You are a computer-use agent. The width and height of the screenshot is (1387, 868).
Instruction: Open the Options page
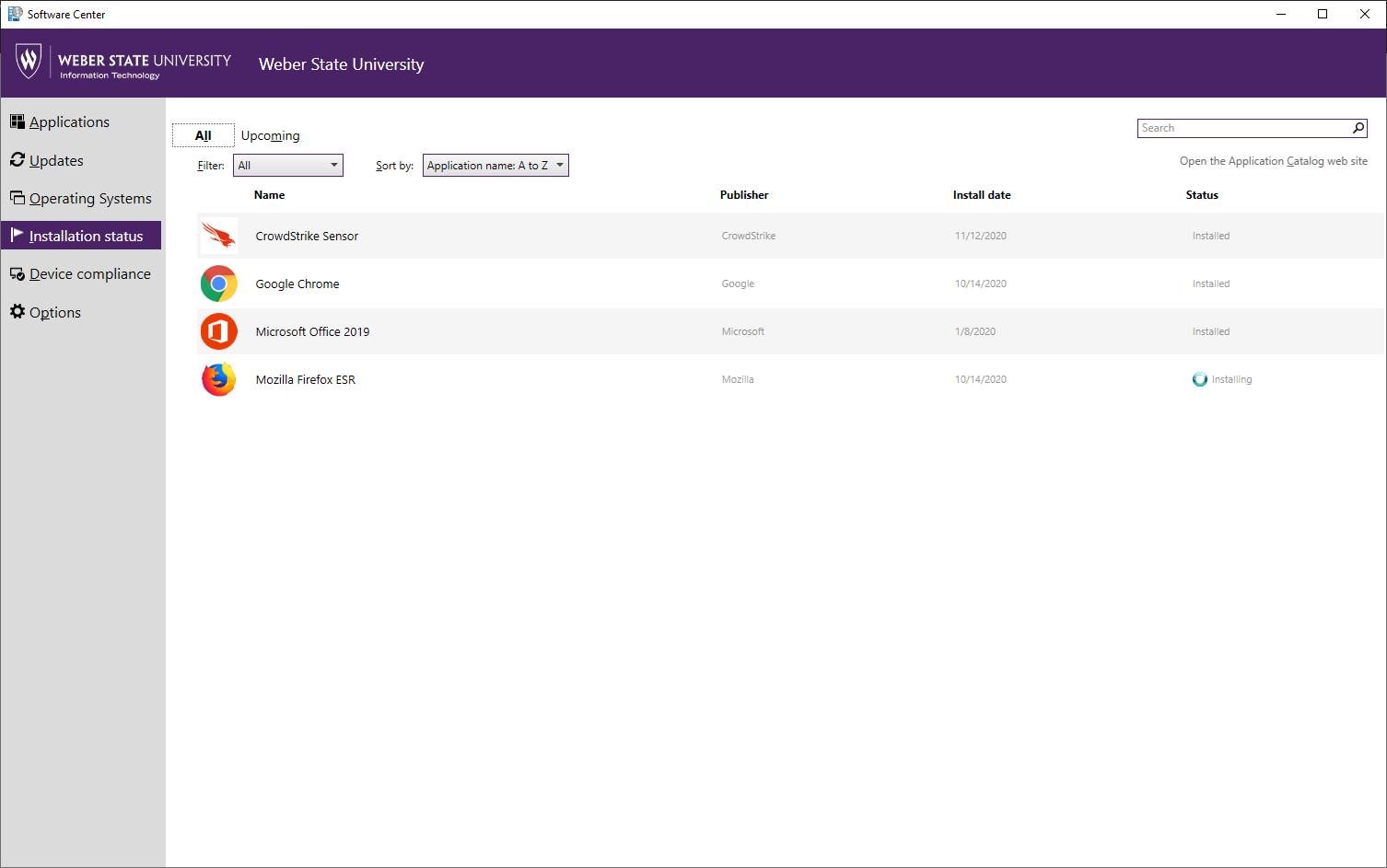click(x=55, y=313)
